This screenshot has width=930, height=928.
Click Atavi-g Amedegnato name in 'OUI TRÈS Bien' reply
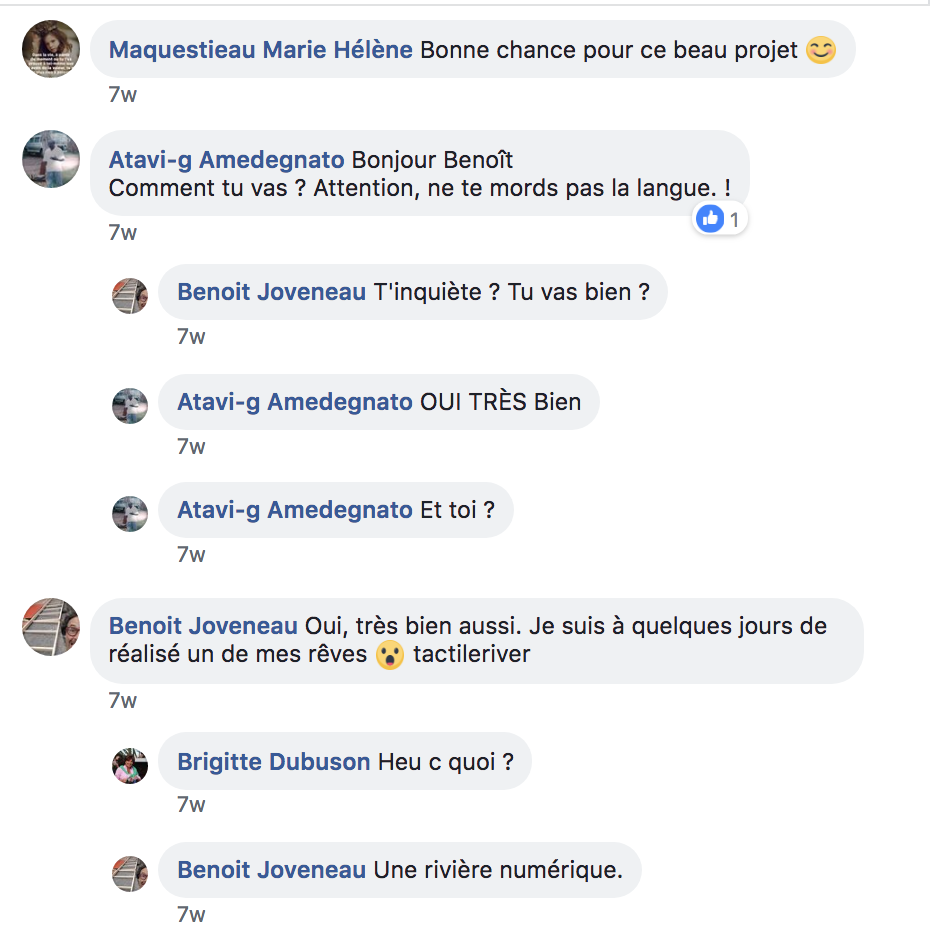(295, 402)
